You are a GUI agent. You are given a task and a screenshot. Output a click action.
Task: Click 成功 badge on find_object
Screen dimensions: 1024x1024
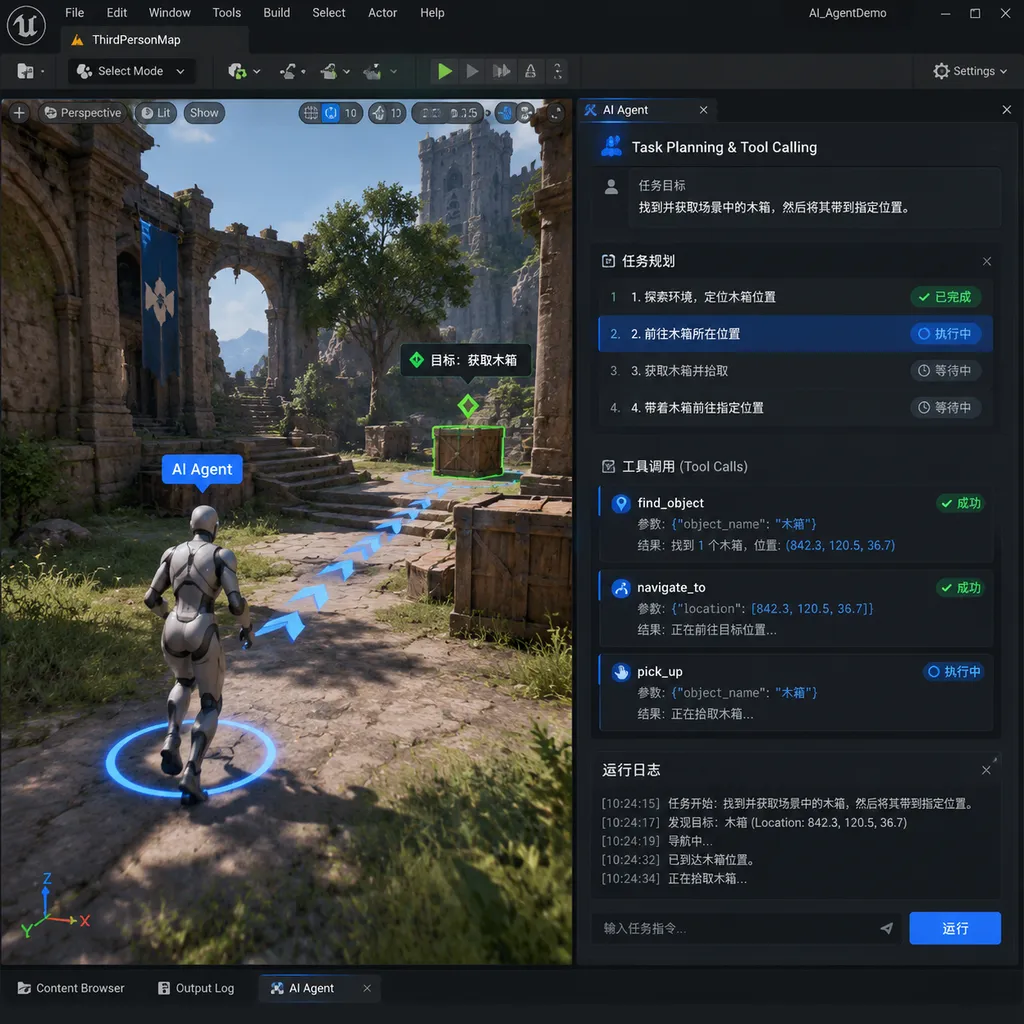click(961, 503)
